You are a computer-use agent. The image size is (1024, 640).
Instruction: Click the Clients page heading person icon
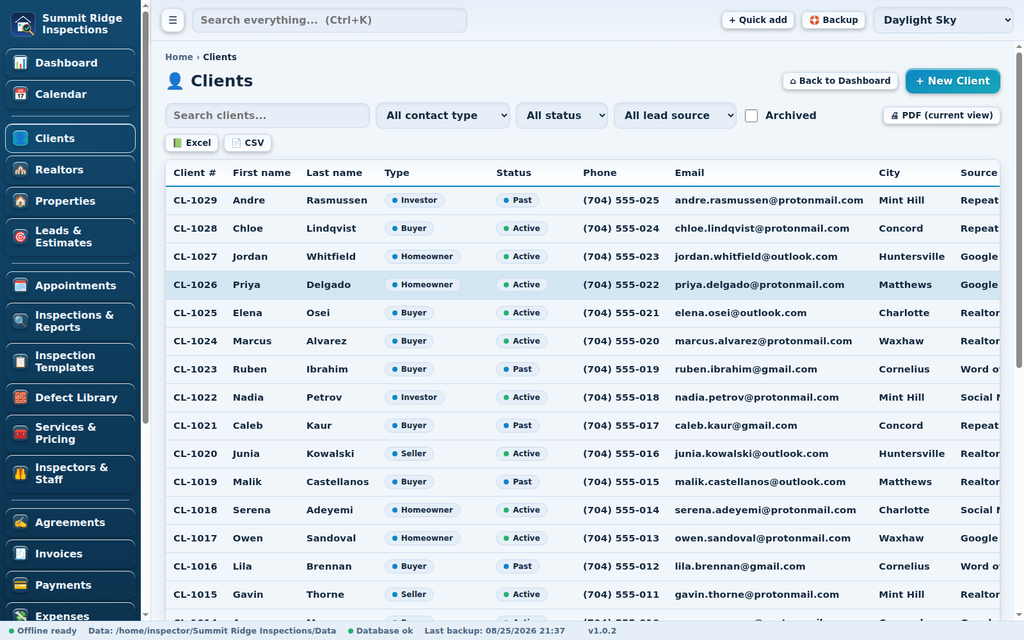[174, 81]
